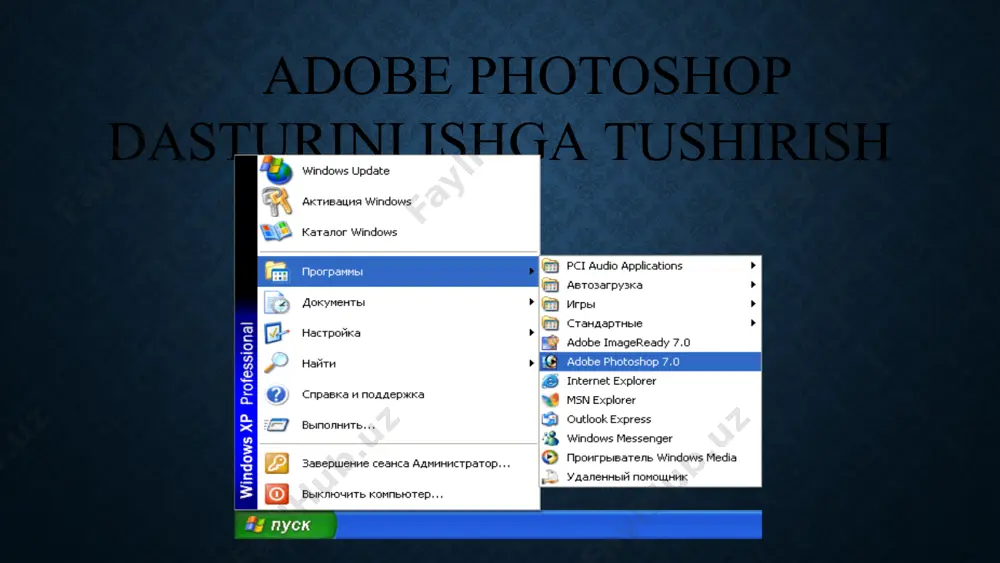The height and width of the screenshot is (563, 1000).
Task: Click the Справка и поддержка question icon
Action: 276,394
